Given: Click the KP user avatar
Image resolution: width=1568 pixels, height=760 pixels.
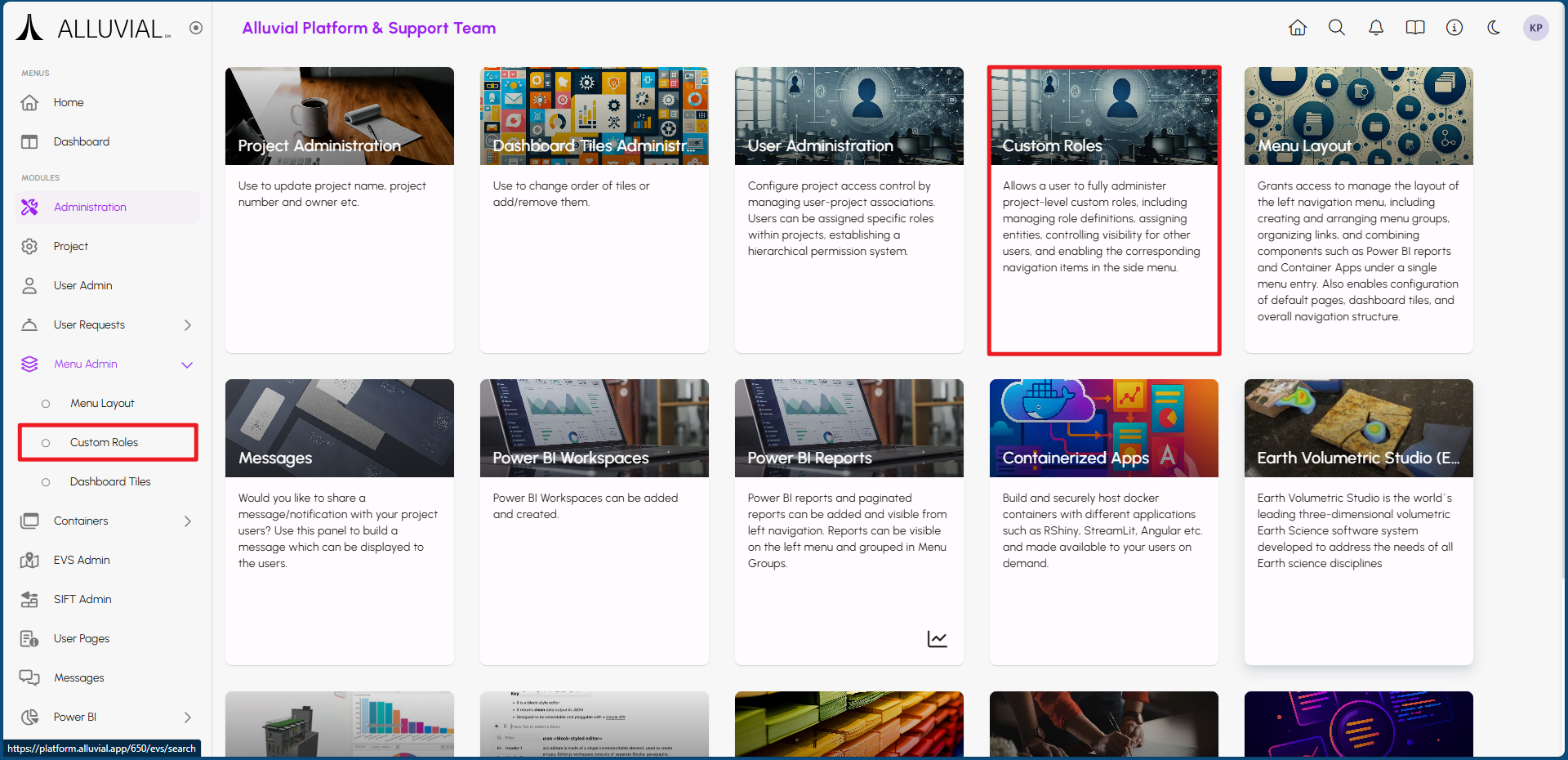Looking at the screenshot, I should point(1535,28).
